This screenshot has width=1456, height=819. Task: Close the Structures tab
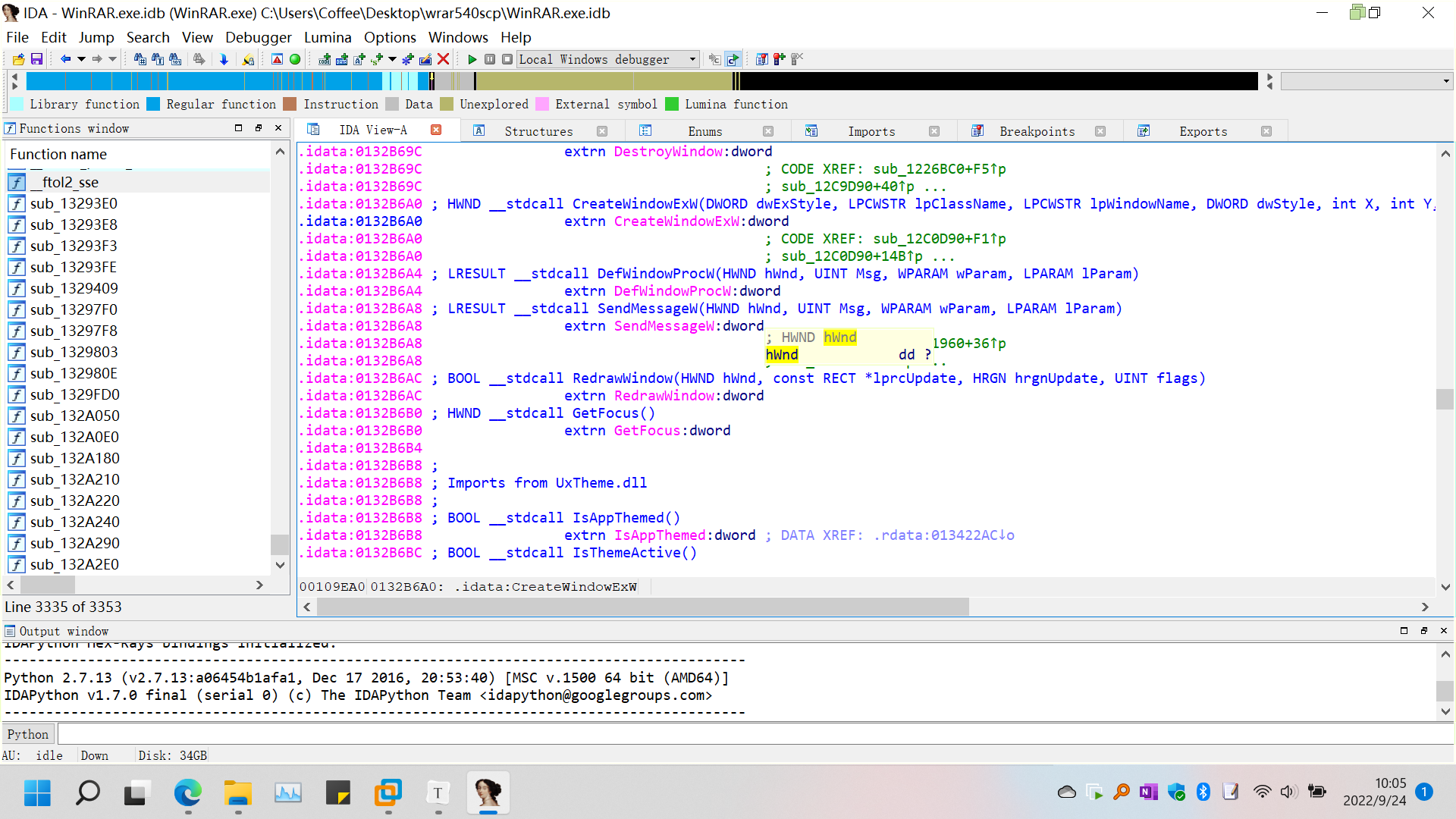(x=602, y=131)
